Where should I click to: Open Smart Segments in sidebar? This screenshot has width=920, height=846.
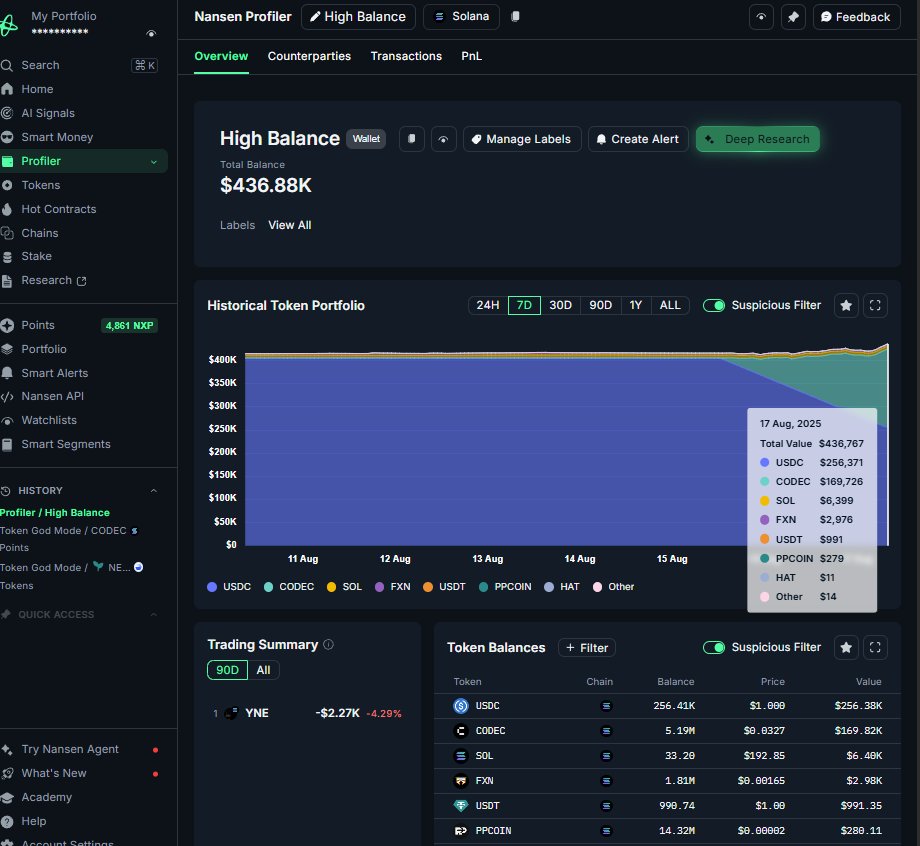click(66, 444)
